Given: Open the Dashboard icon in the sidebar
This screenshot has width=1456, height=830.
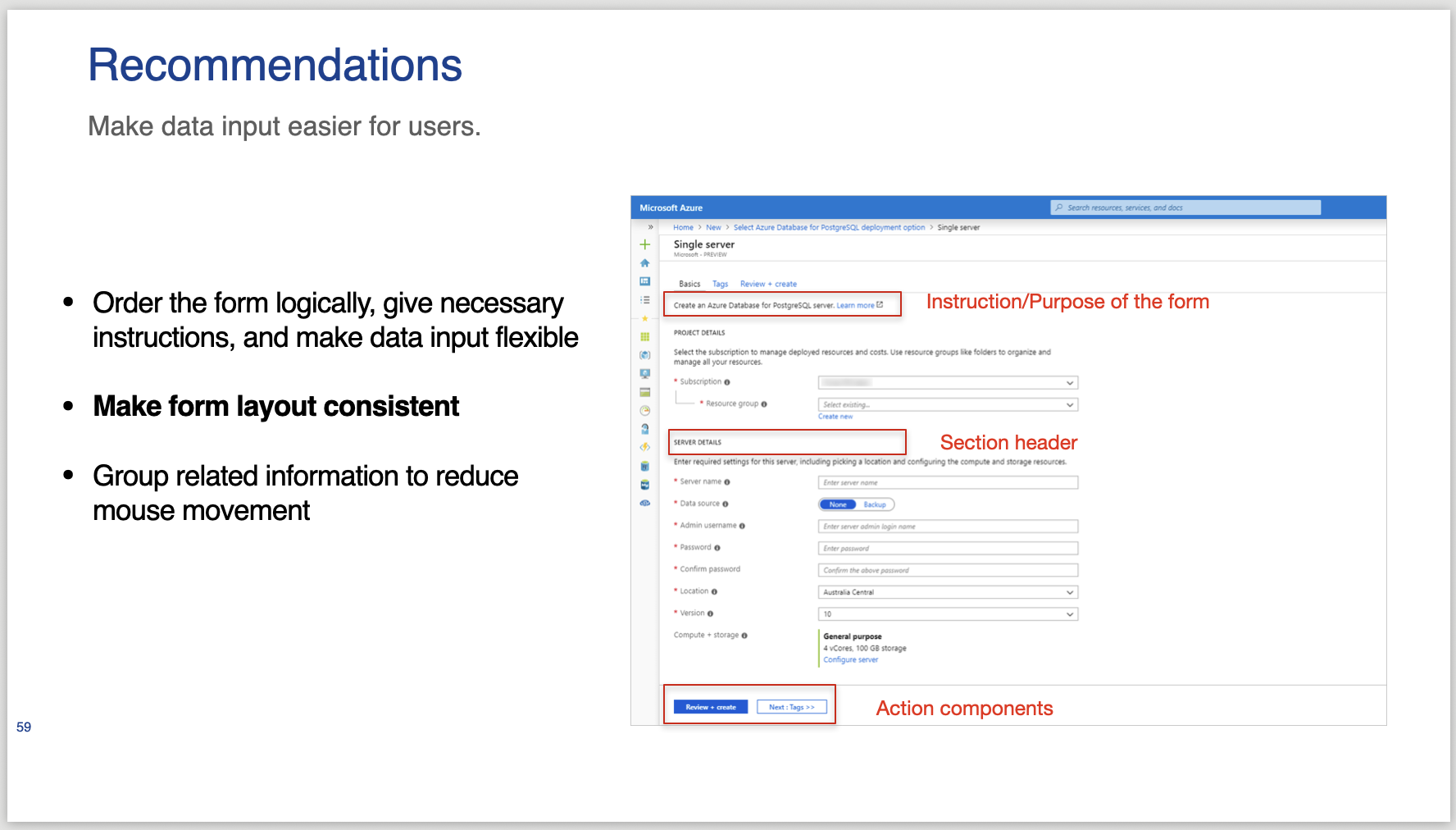Looking at the screenshot, I should (x=645, y=281).
